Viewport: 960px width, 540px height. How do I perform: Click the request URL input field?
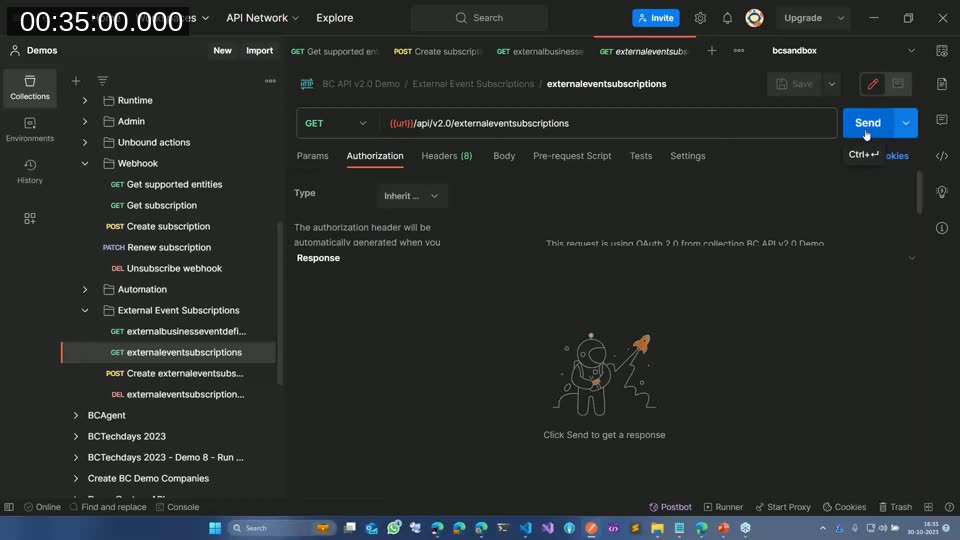point(607,123)
